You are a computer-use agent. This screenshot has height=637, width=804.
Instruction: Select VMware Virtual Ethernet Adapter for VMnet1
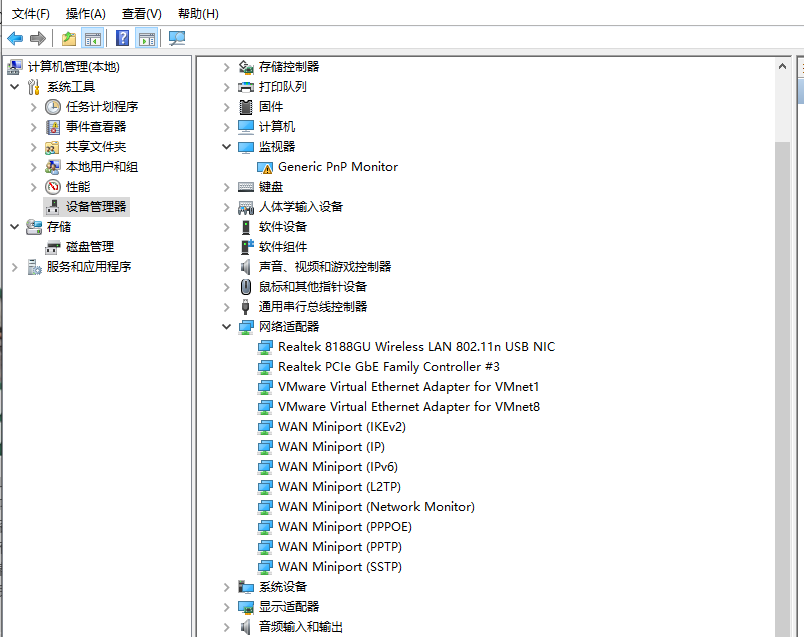coord(409,387)
